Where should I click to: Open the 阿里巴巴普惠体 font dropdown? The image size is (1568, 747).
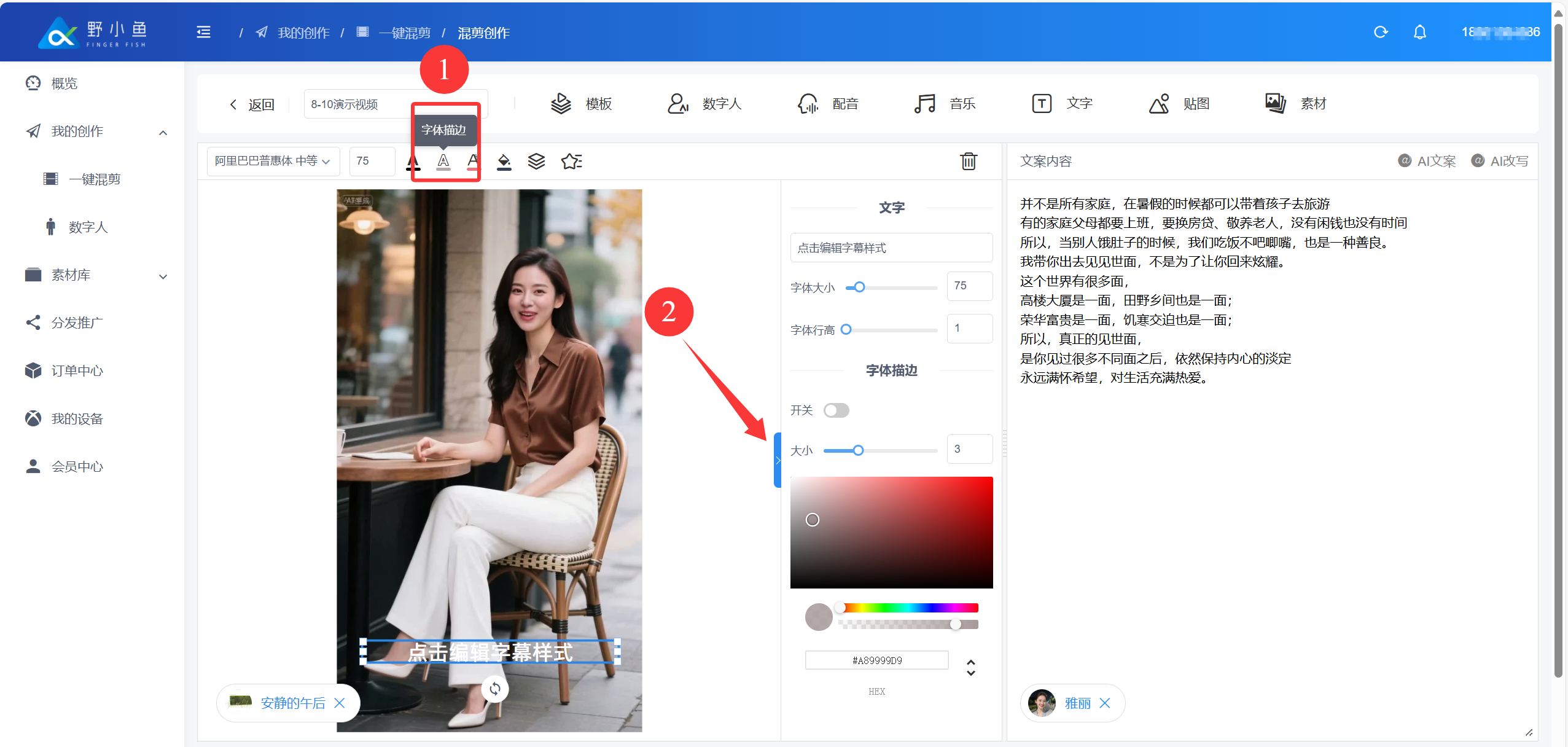273,162
